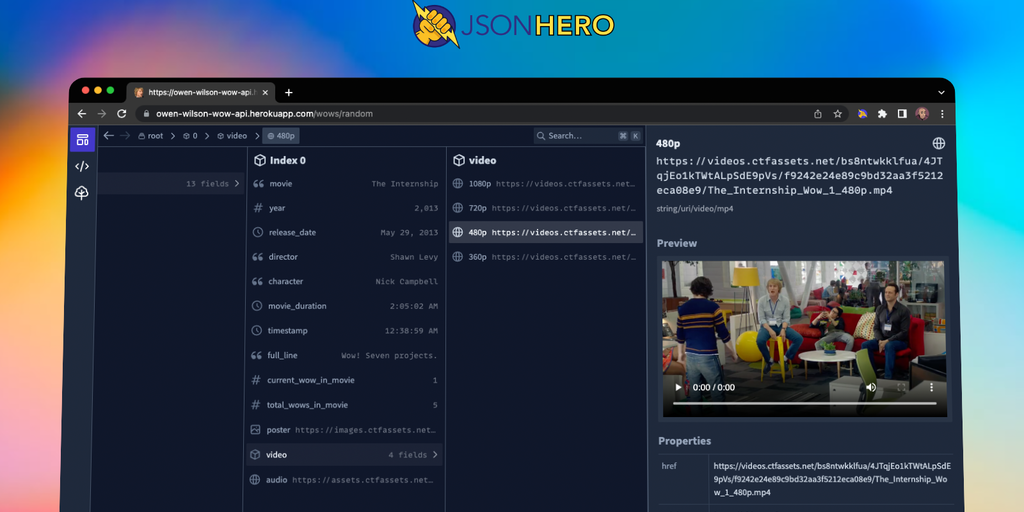Expand the 13 fields chevron
The image size is (1024, 512).
click(237, 184)
